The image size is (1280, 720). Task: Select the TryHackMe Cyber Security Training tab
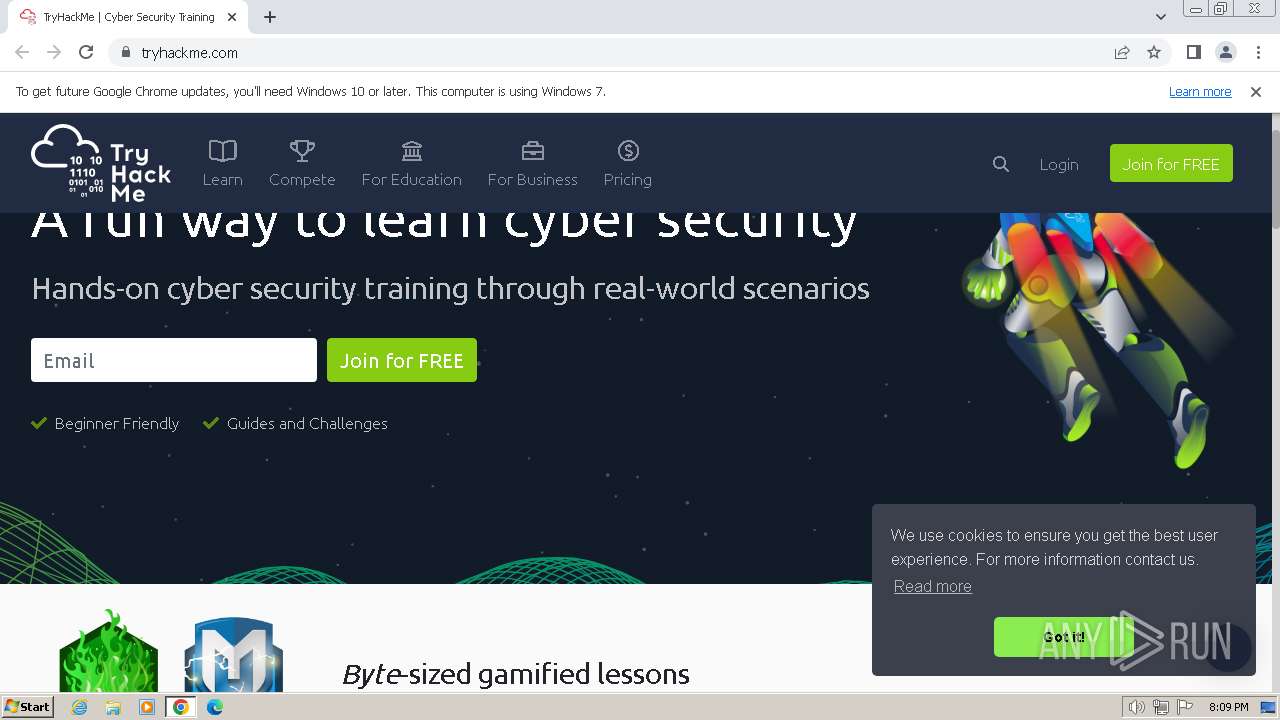[130, 17]
